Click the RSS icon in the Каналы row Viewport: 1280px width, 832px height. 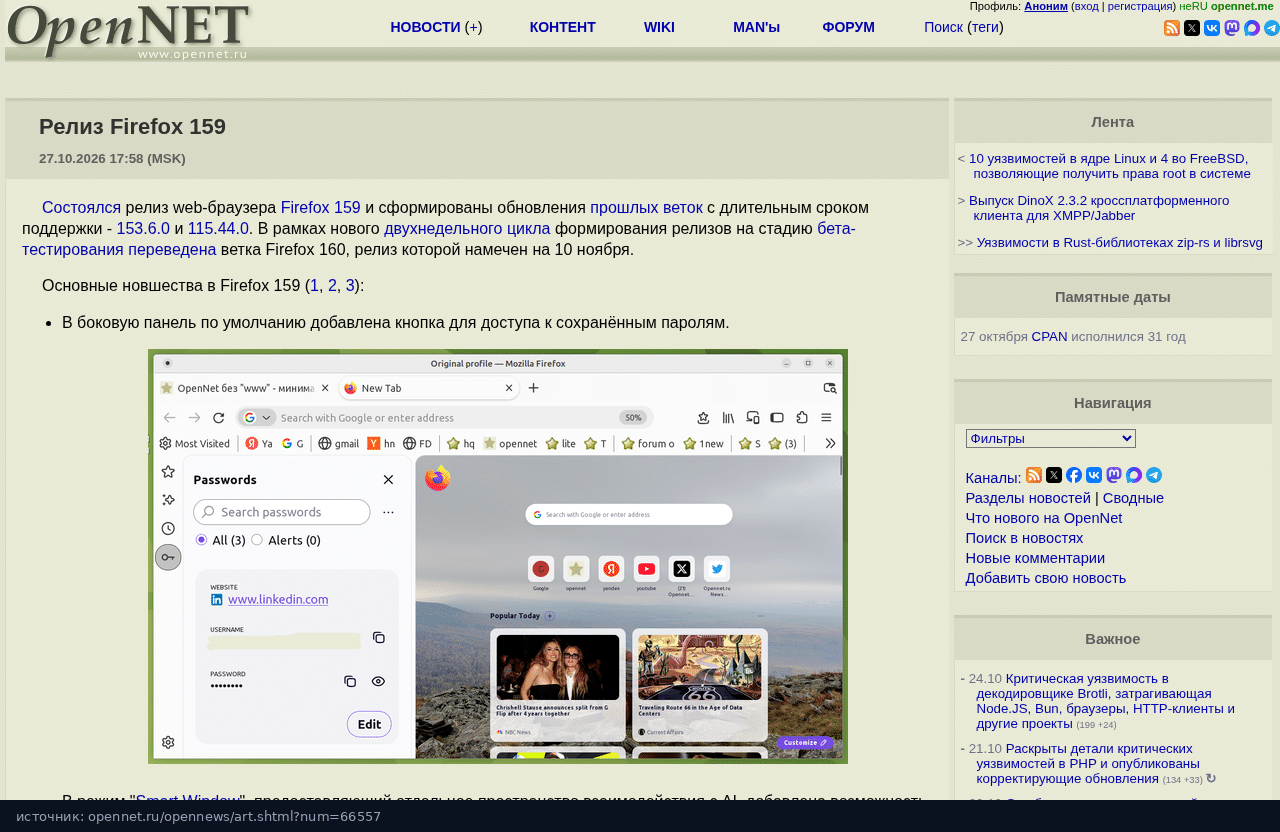1034,475
